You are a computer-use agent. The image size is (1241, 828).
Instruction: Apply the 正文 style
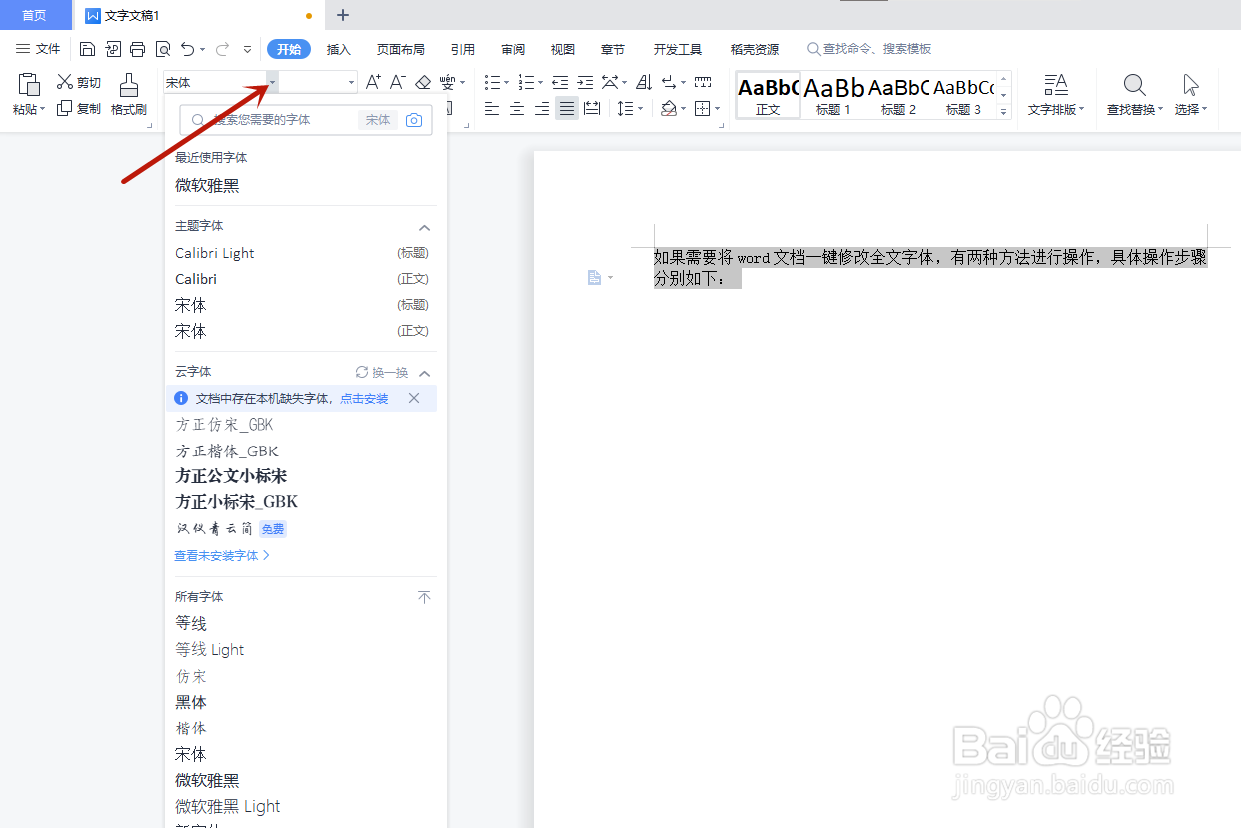[x=768, y=96]
